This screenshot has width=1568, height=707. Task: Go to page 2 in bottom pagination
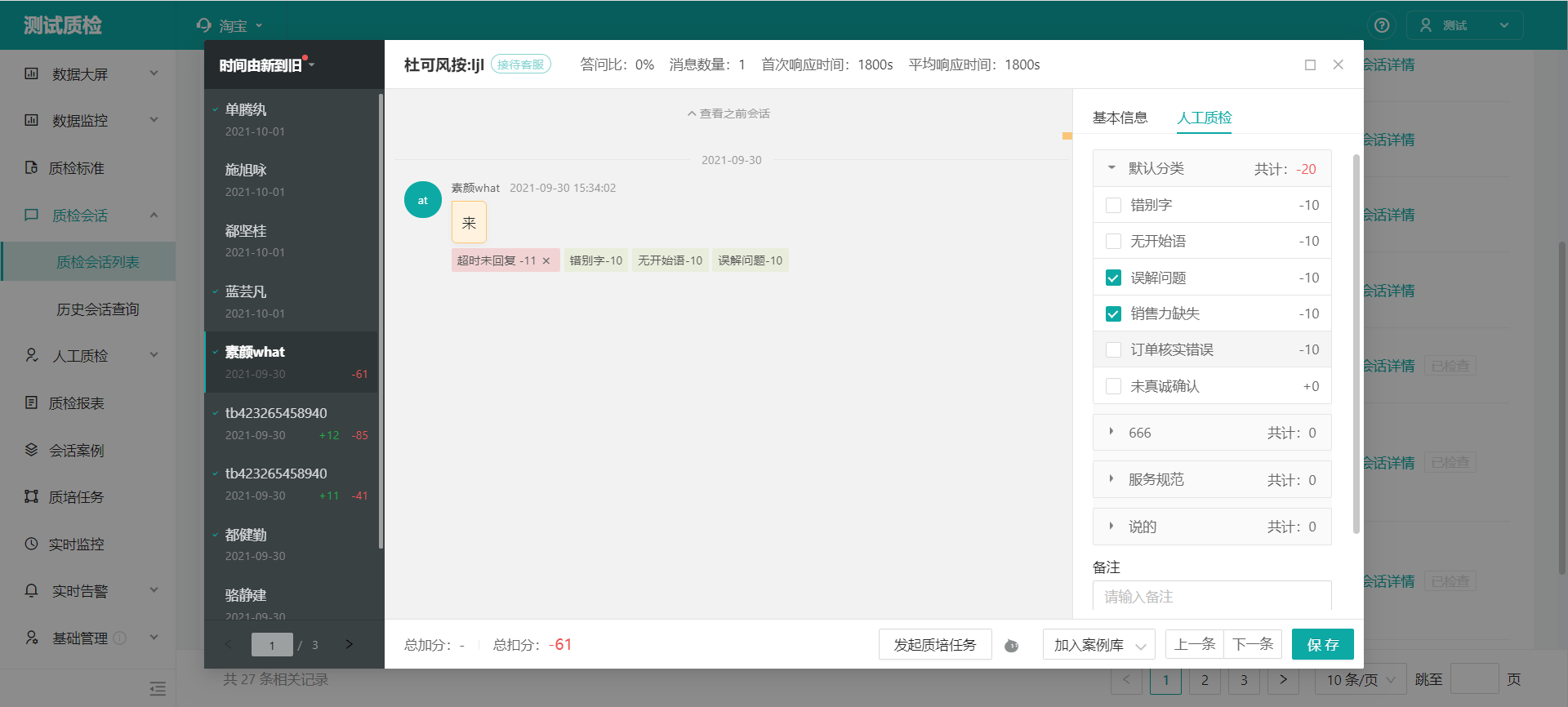coord(1205,679)
